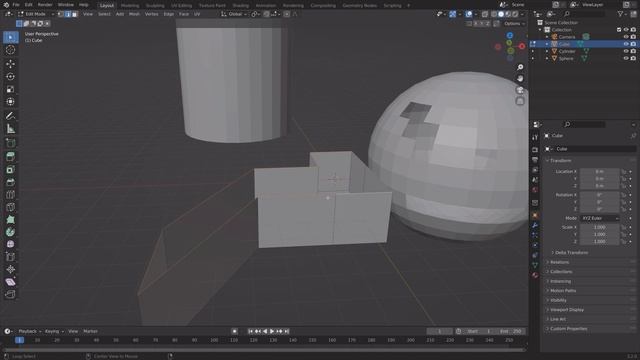Open the Mesh menu in viewport header
Viewport: 640px width, 360px height.
pyautogui.click(x=134, y=14)
